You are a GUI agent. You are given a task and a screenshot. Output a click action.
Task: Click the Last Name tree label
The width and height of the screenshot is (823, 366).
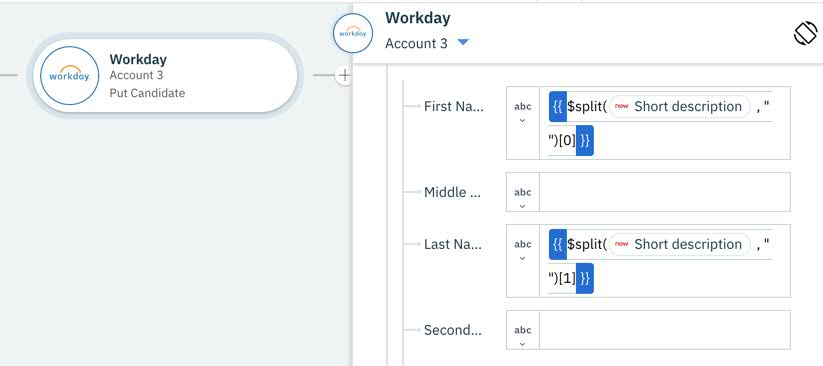coord(453,244)
